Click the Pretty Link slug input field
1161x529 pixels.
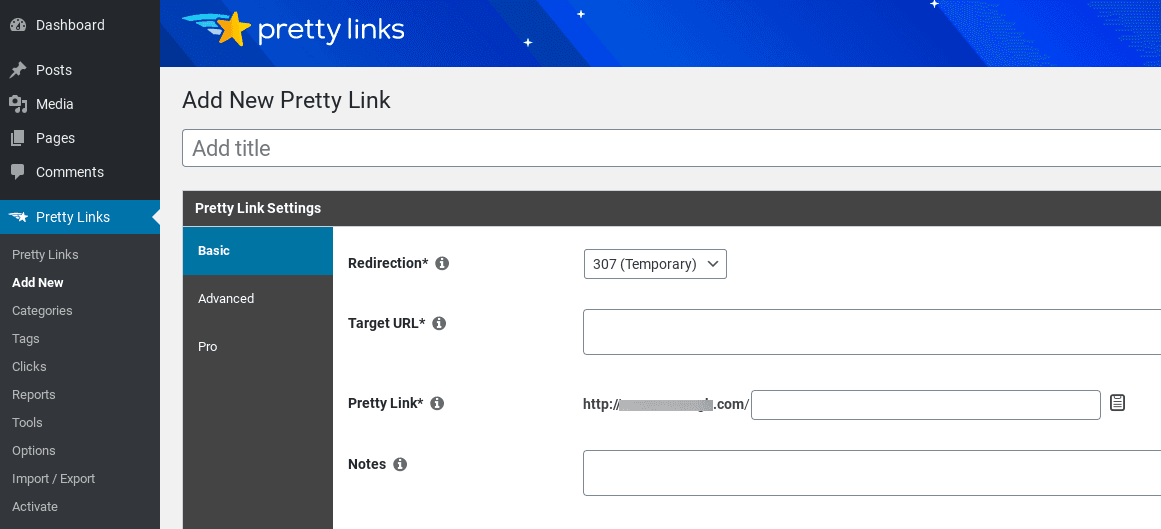[926, 405]
